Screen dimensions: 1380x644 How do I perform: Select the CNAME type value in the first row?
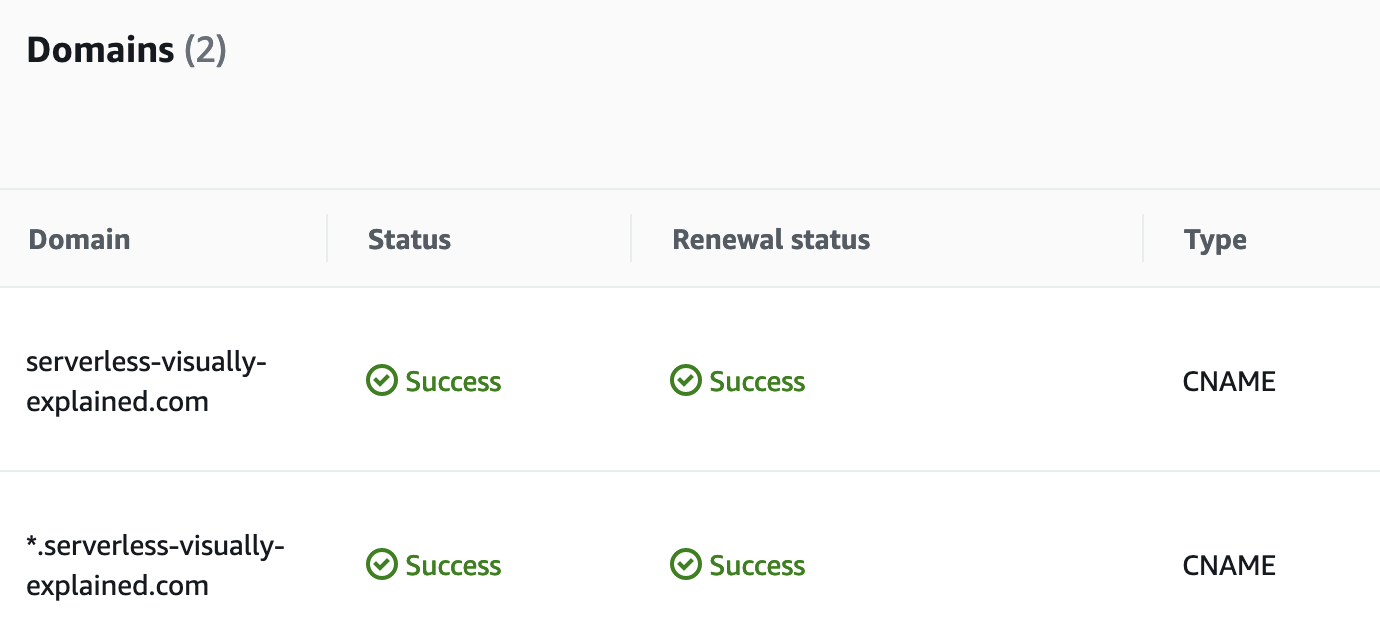pos(1230,381)
